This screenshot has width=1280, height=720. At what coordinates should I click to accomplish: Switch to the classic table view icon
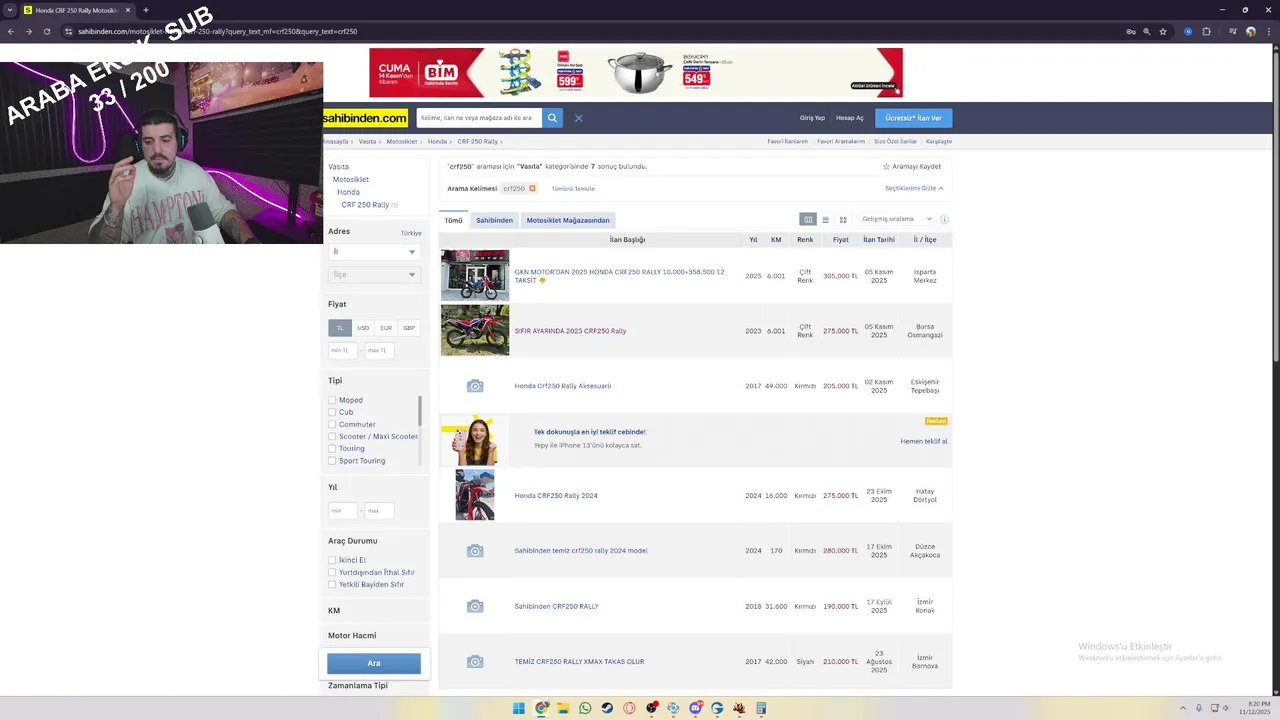point(808,219)
